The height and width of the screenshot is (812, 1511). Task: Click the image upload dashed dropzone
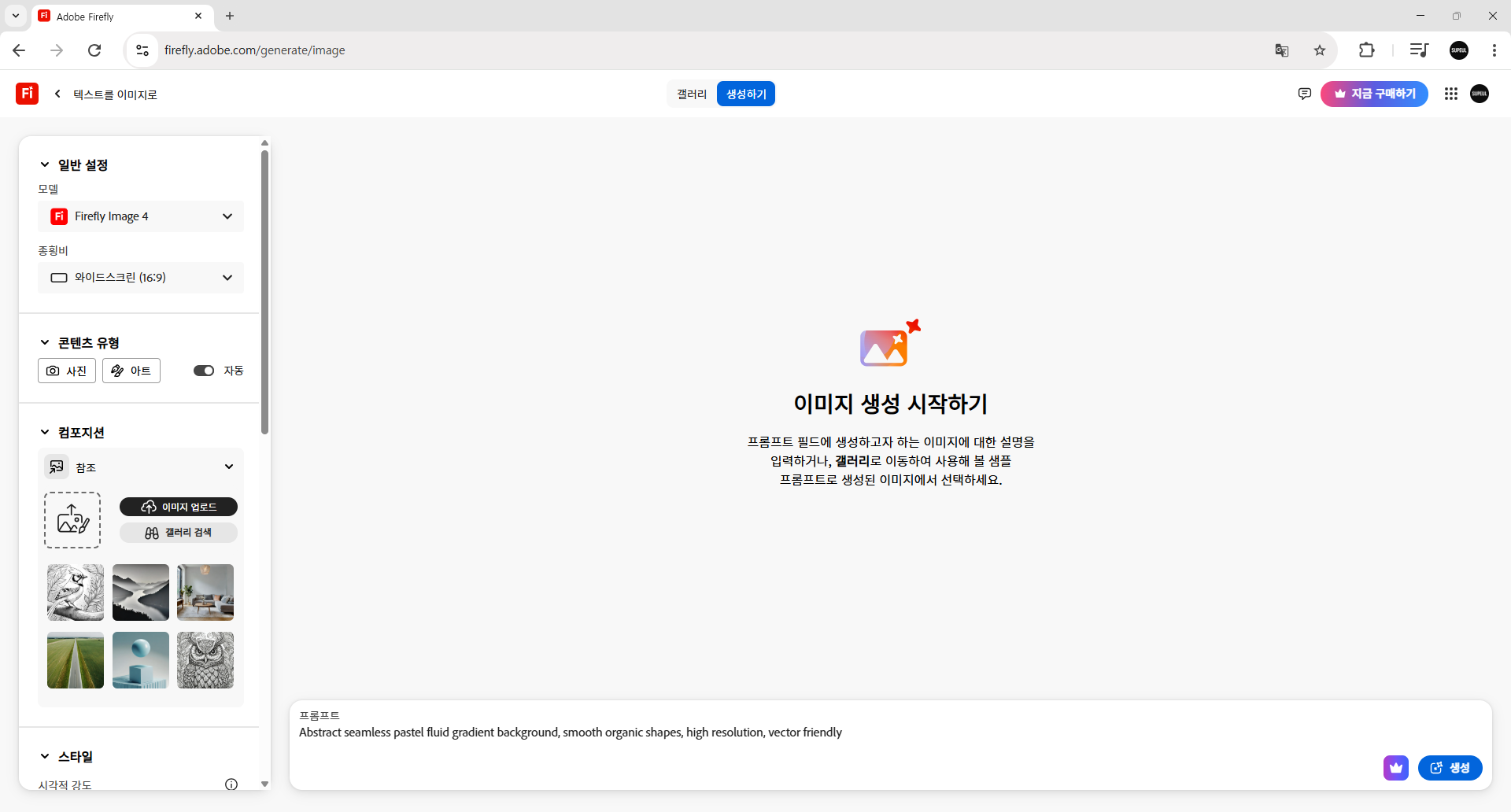point(72,520)
